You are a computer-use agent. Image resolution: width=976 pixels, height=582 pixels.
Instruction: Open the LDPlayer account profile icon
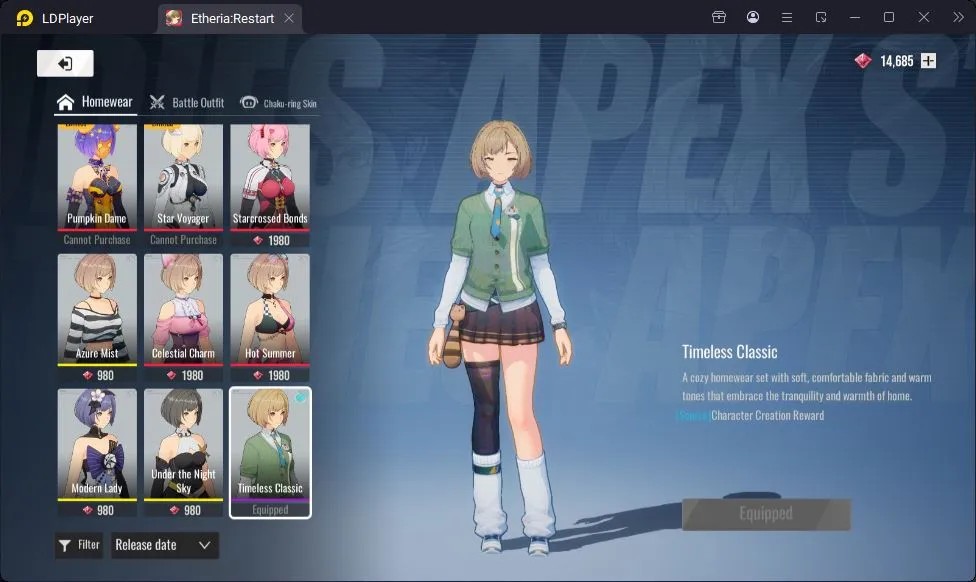point(753,17)
